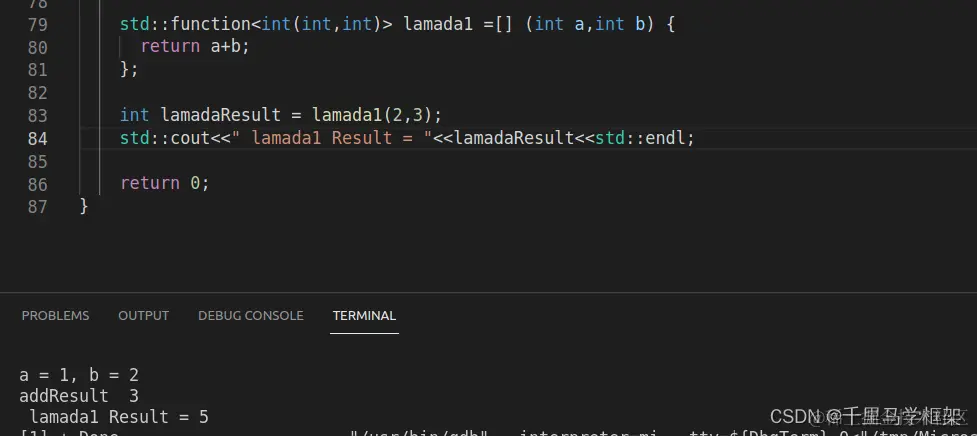Open the OUTPUT panel tab
The width and height of the screenshot is (977, 436).
pos(143,316)
